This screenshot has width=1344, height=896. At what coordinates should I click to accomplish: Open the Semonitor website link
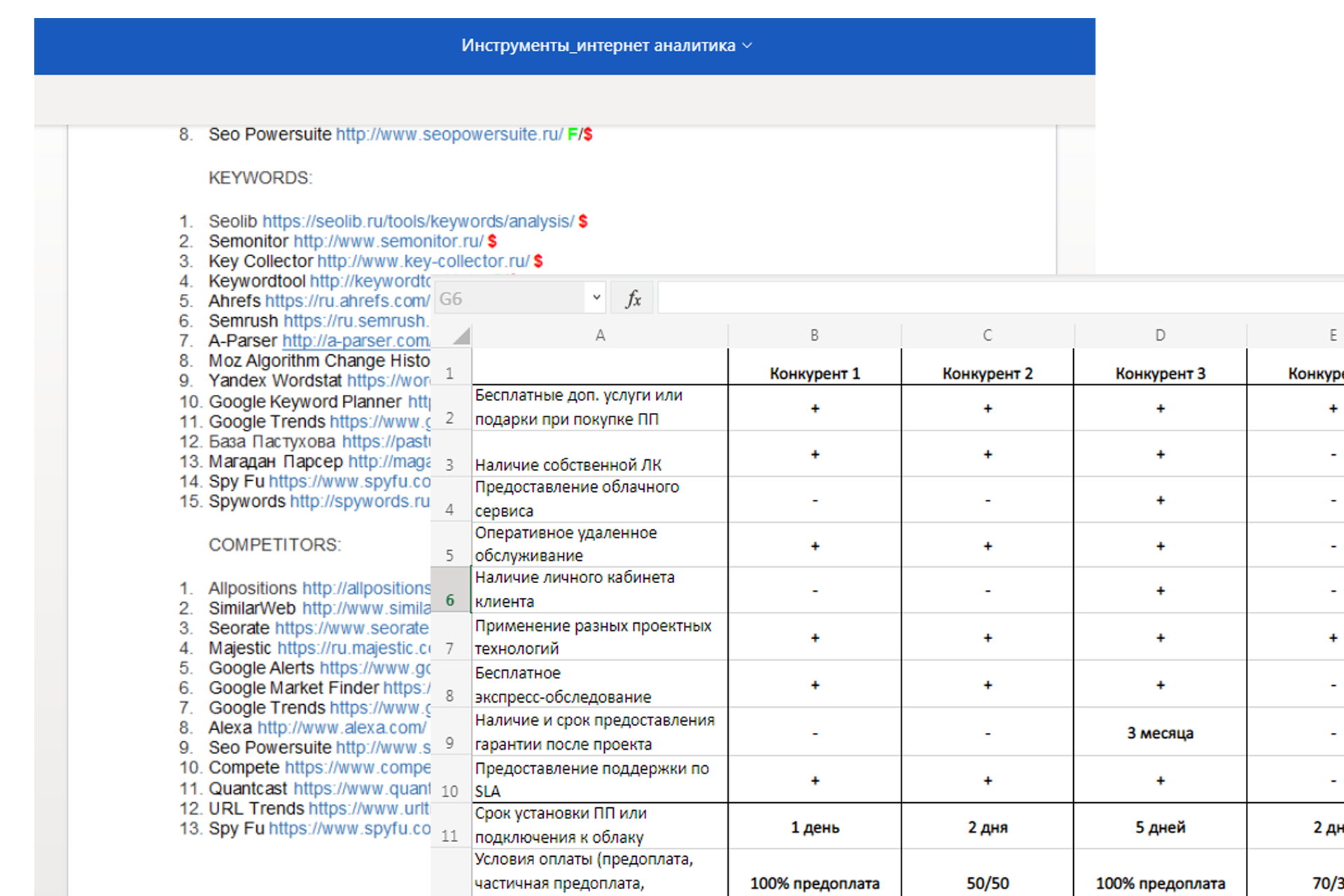tap(388, 241)
